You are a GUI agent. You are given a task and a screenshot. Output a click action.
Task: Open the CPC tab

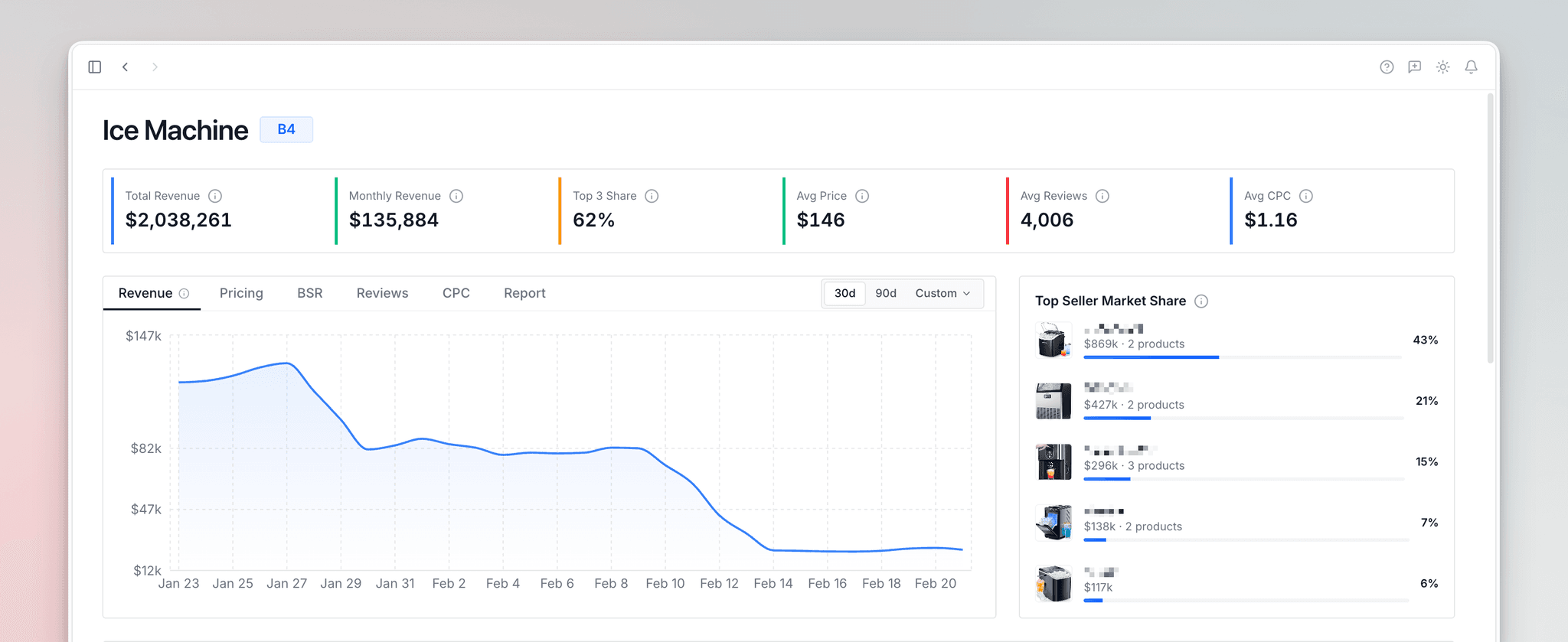point(456,293)
